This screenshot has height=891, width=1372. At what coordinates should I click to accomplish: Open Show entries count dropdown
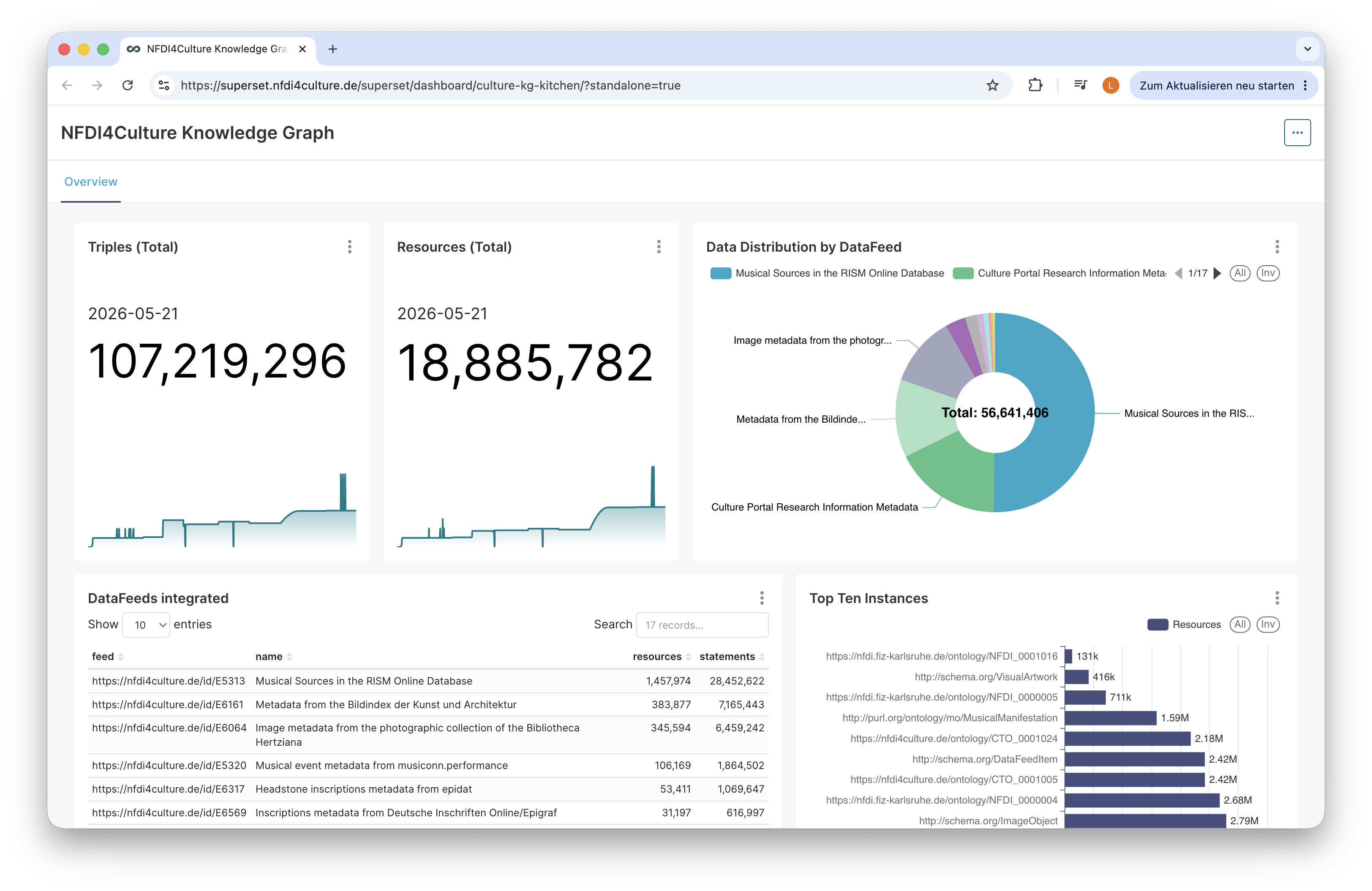pyautogui.click(x=146, y=625)
